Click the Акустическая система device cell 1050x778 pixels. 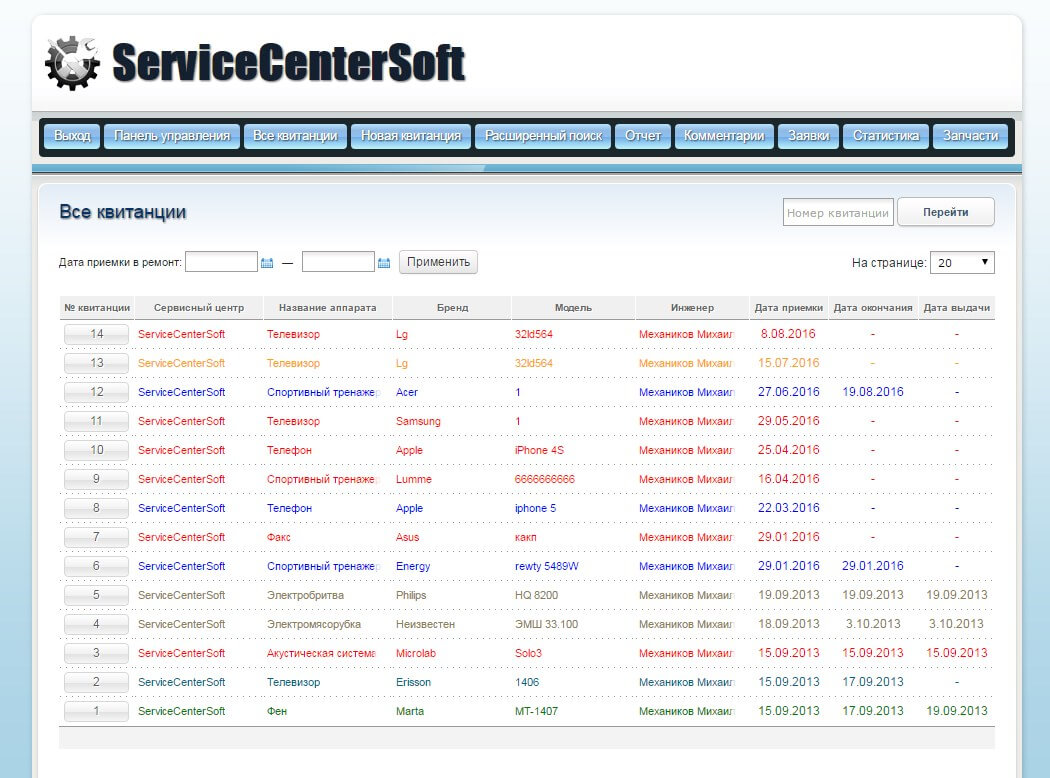coord(321,653)
